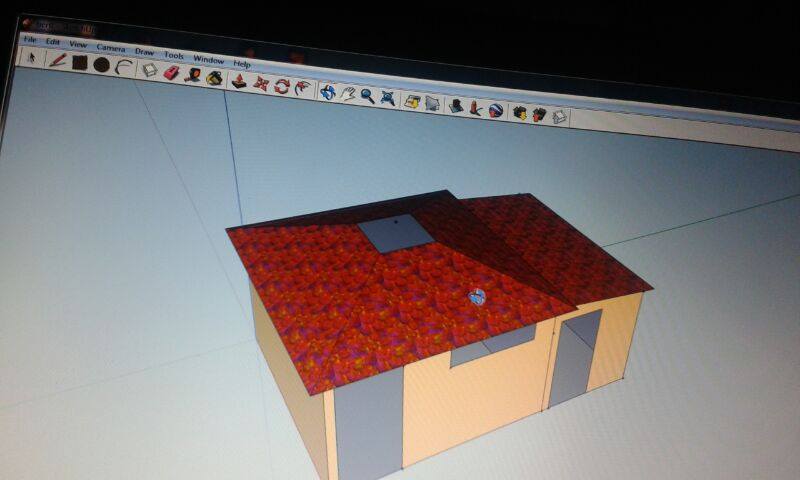Image resolution: width=800 pixels, height=480 pixels.
Task: Activate the Tape Measure tool
Action: [x=193, y=75]
